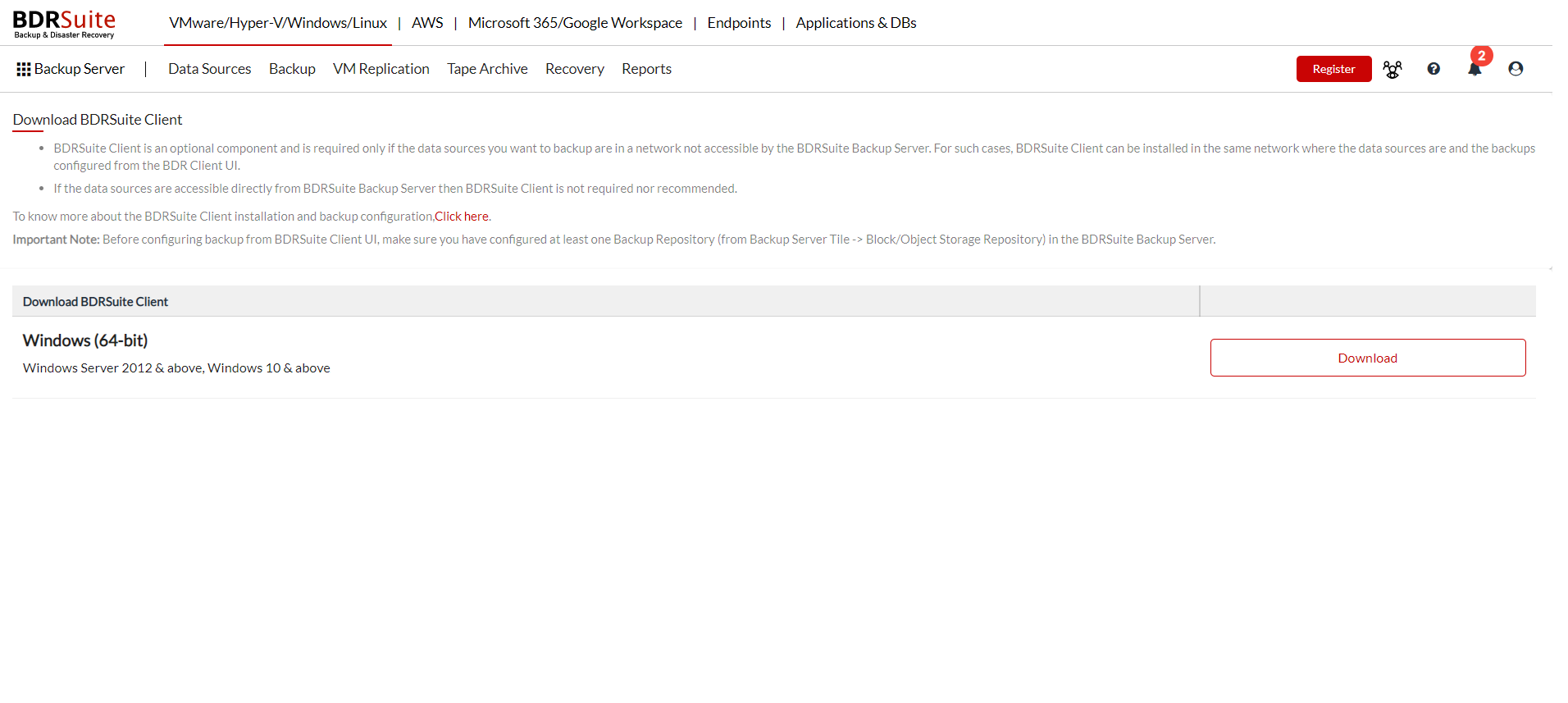Click the red Register button
The width and height of the screenshot is (1568, 703).
coord(1333,69)
